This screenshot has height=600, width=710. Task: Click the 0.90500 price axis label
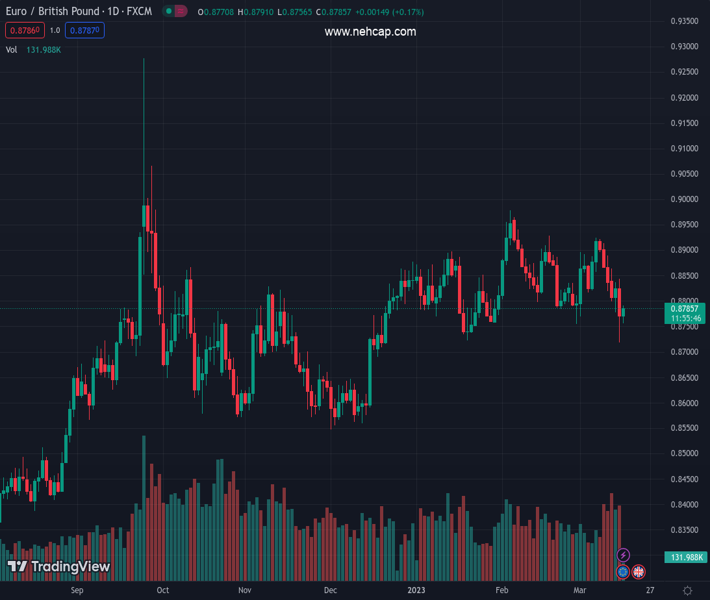pyautogui.click(x=685, y=173)
